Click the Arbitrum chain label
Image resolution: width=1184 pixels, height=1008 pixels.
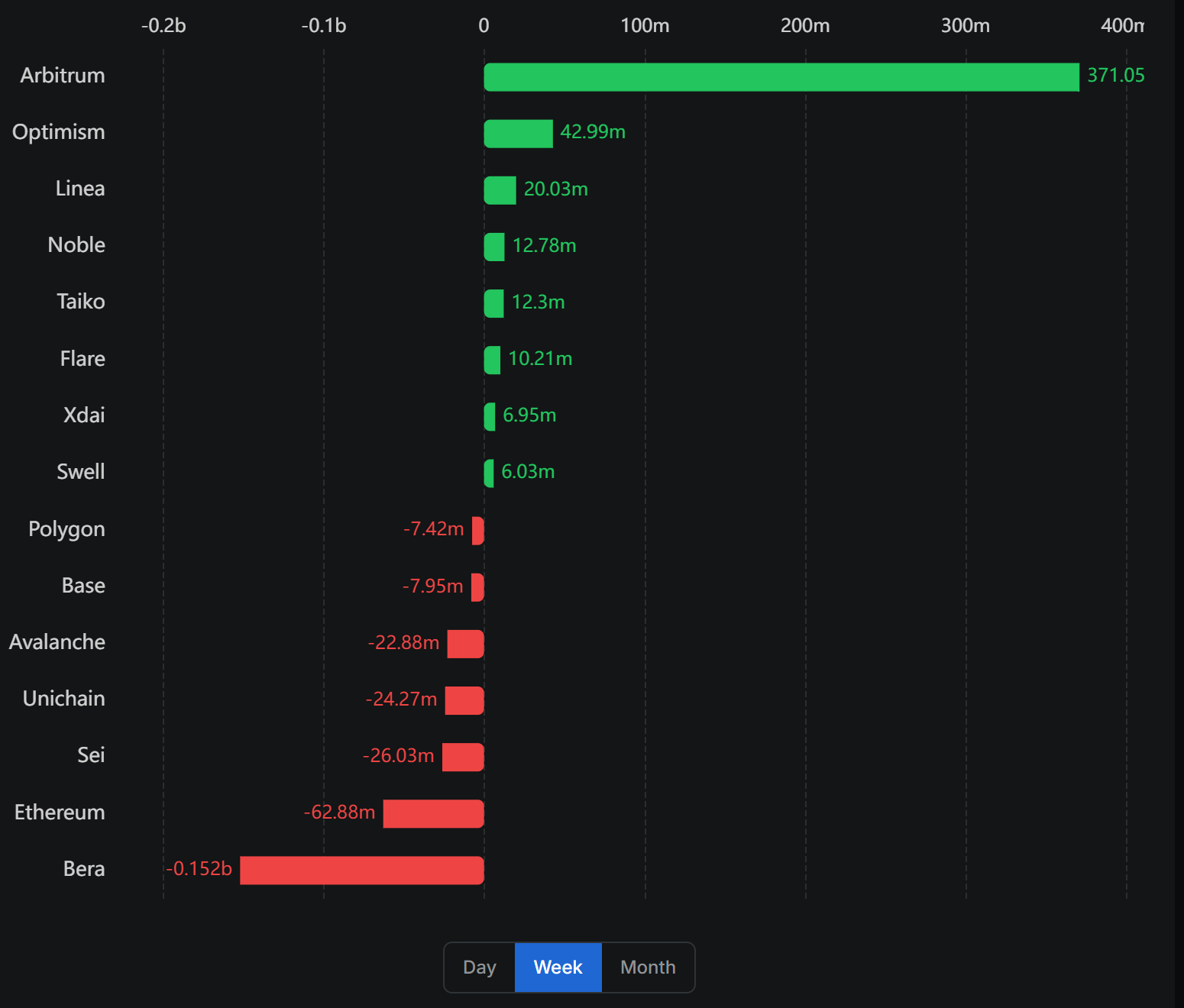pyautogui.click(x=63, y=76)
